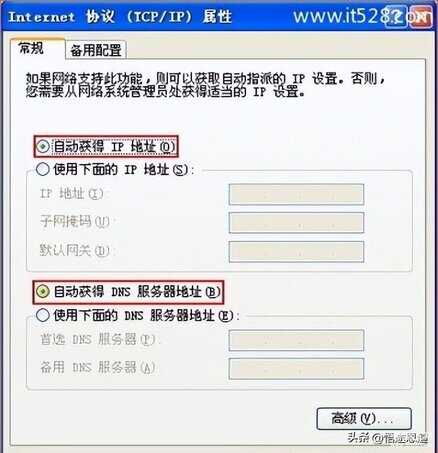438x453 pixels.
Task: Click the 首选 DNS 服务器 input box
Action: (x=296, y=340)
